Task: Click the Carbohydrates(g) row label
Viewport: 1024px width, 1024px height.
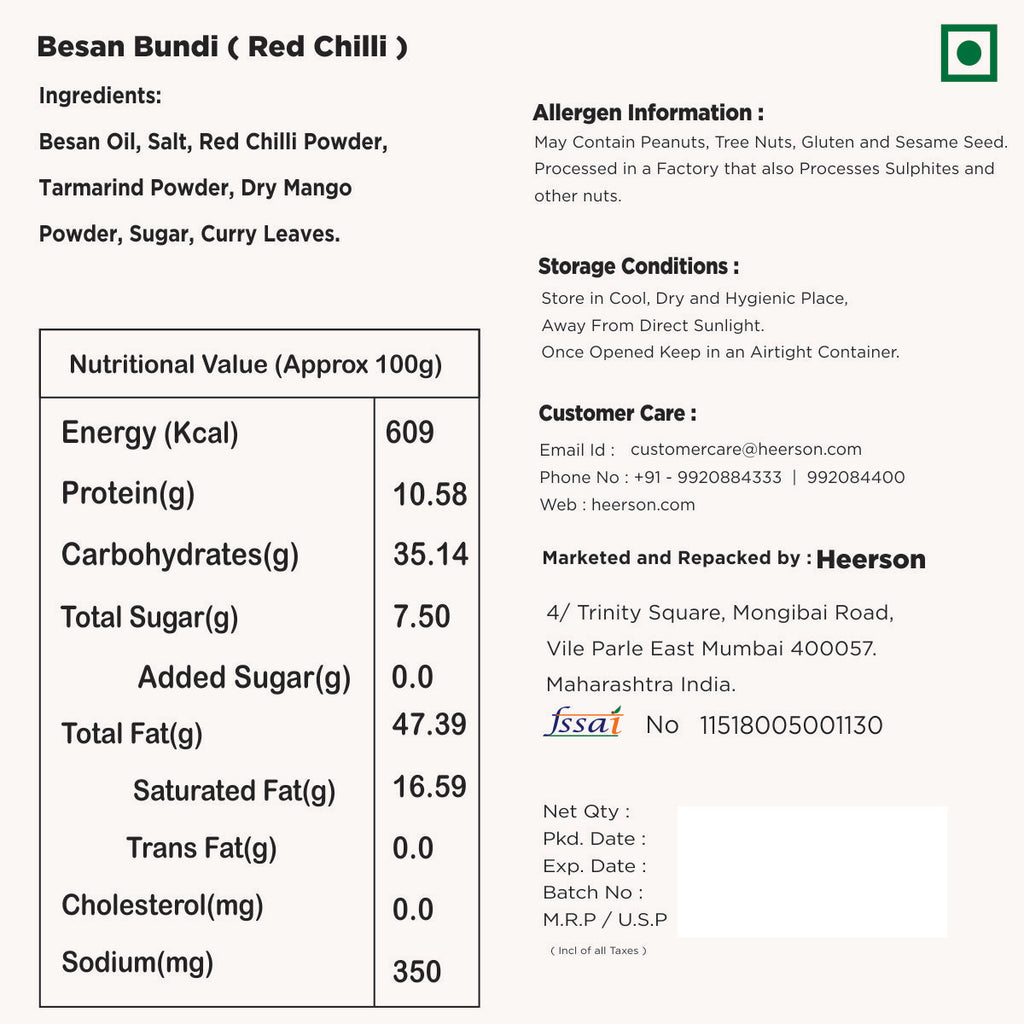Action: [180, 555]
